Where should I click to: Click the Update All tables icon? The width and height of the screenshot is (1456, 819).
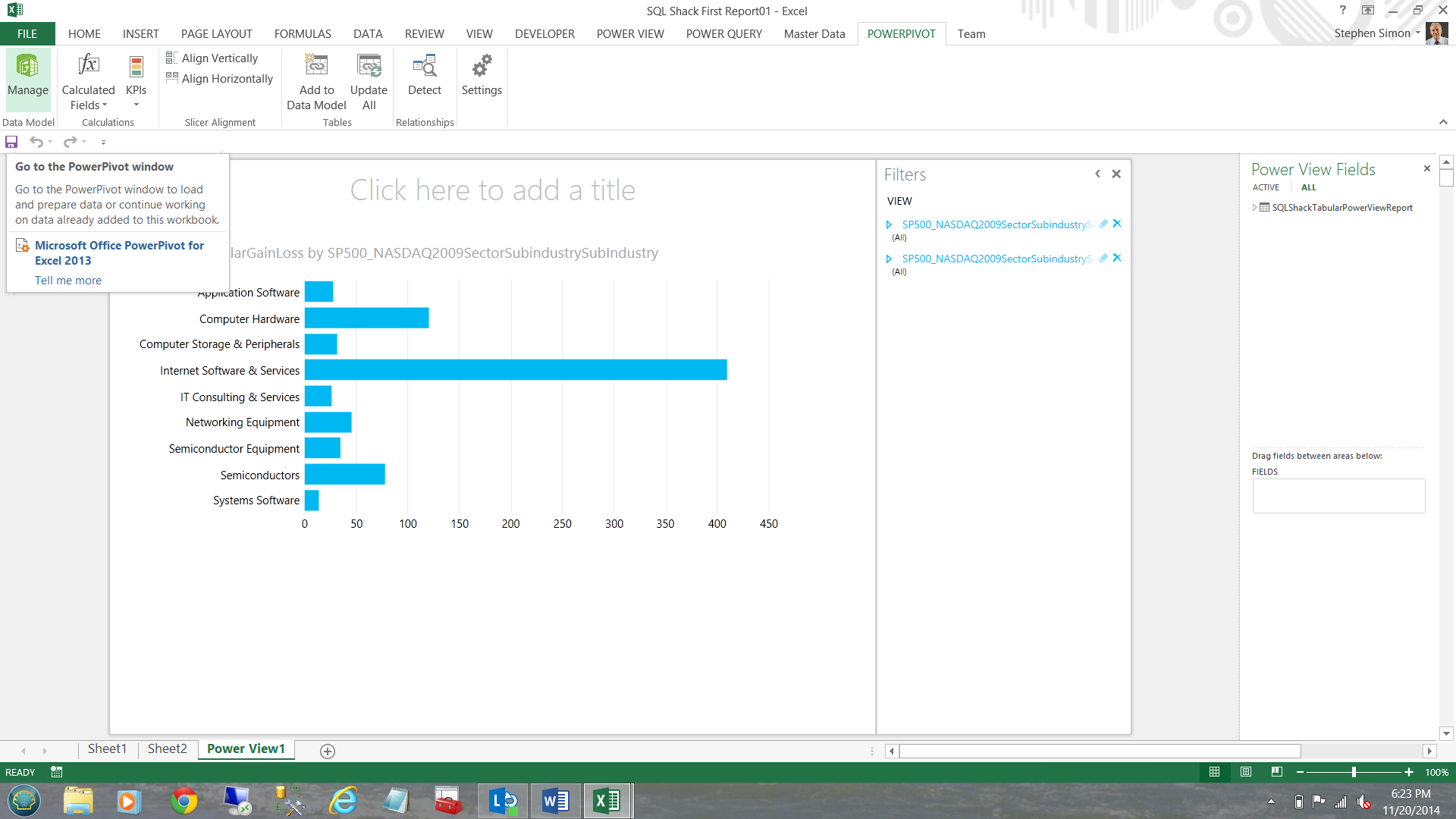click(369, 67)
